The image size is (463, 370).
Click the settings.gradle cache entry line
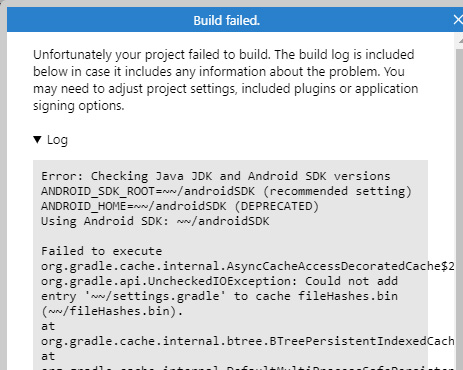click(x=219, y=296)
